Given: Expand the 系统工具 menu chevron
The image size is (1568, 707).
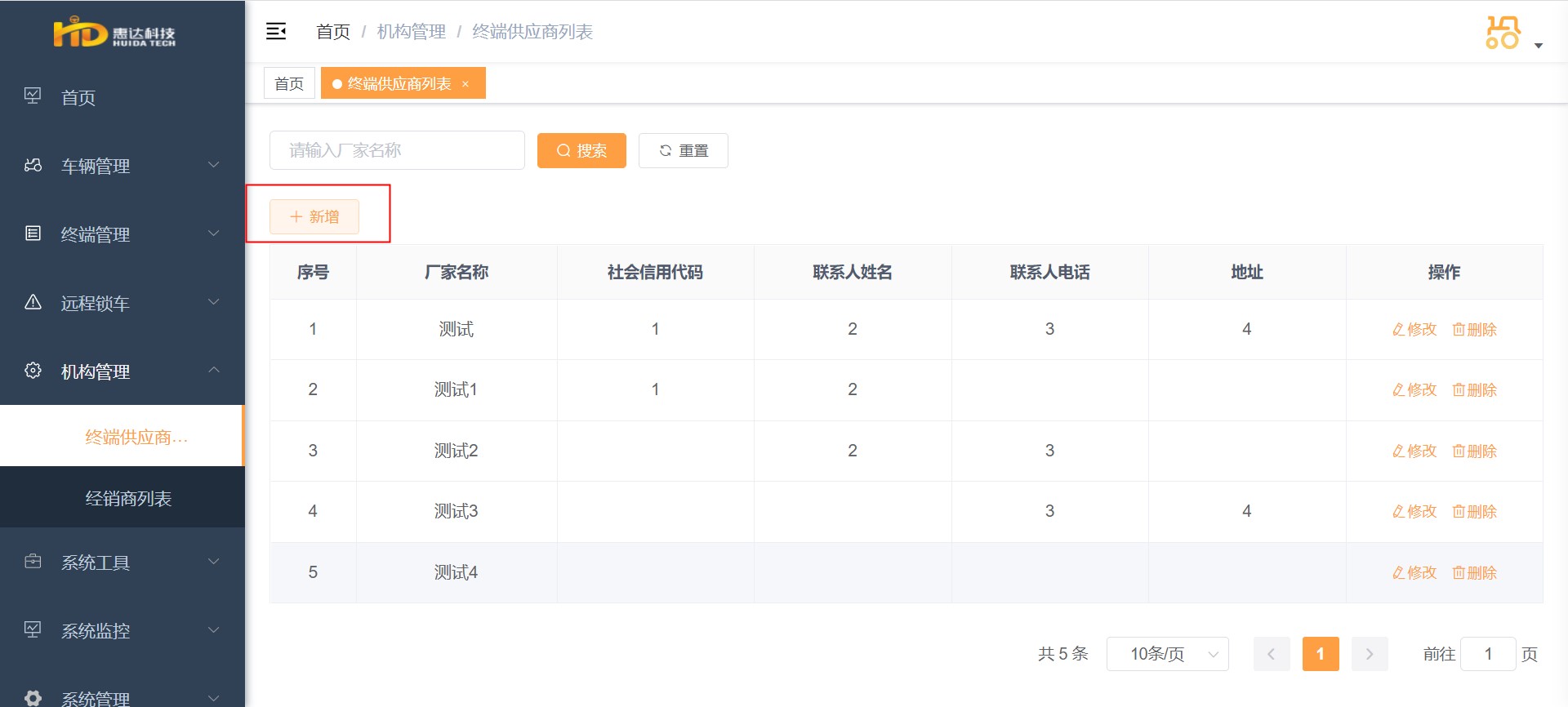Looking at the screenshot, I should (214, 562).
